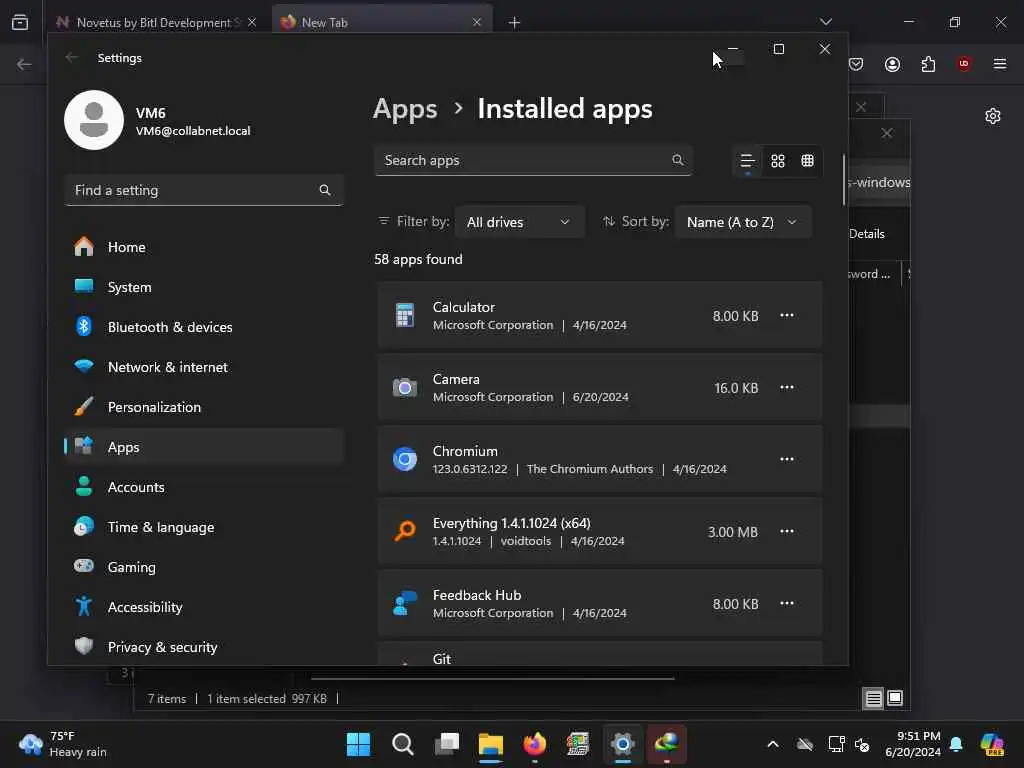The width and height of the screenshot is (1024, 768).
Task: Click the Camera app icon
Action: 405,388
